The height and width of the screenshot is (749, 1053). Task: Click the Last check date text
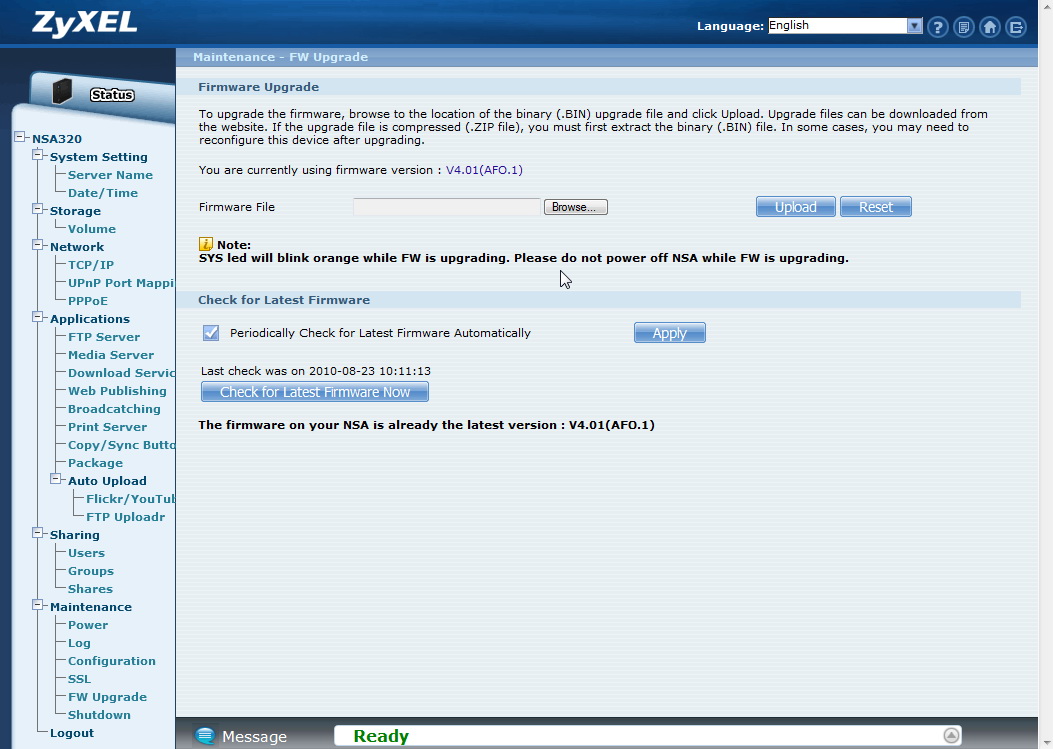pyautogui.click(x=316, y=371)
